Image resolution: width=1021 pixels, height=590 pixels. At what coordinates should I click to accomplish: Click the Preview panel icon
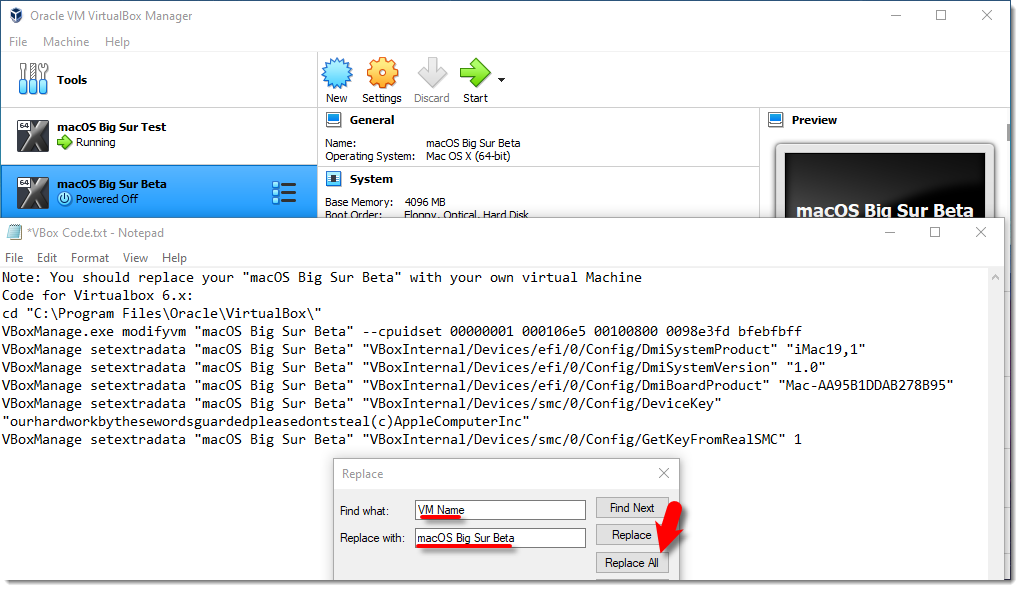click(776, 120)
